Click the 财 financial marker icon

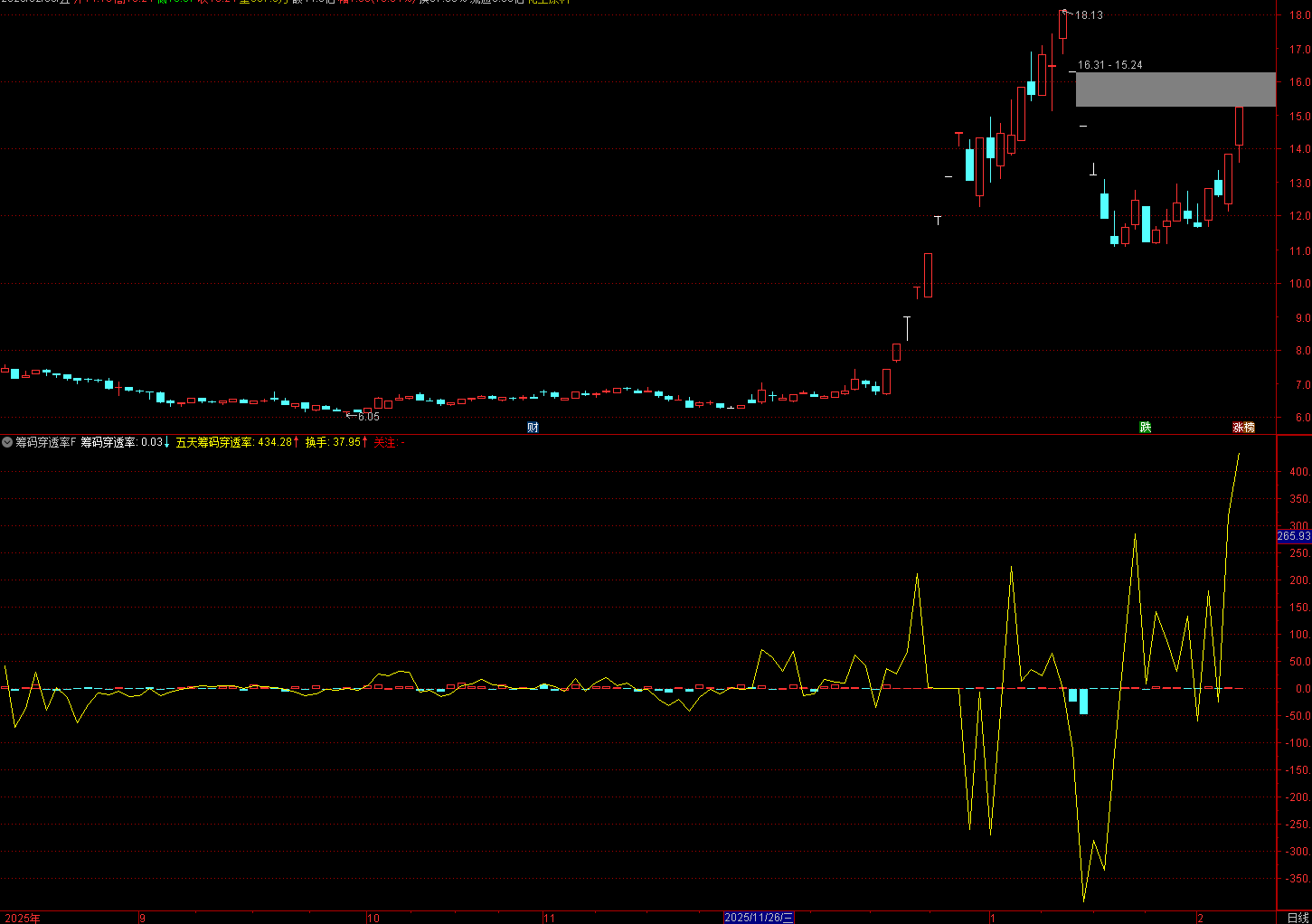[x=533, y=428]
